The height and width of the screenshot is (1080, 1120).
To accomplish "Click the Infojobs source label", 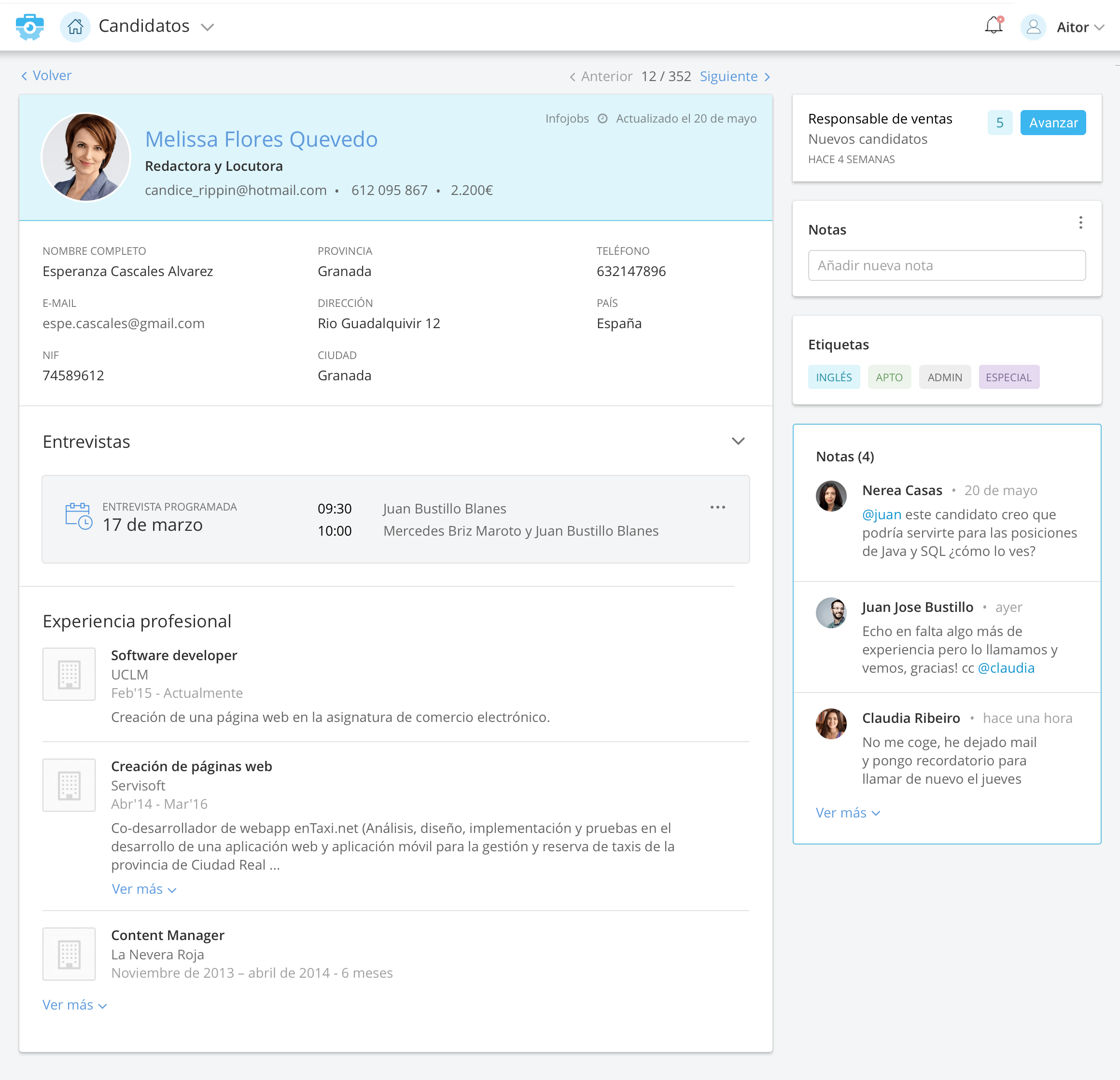I will (x=567, y=118).
